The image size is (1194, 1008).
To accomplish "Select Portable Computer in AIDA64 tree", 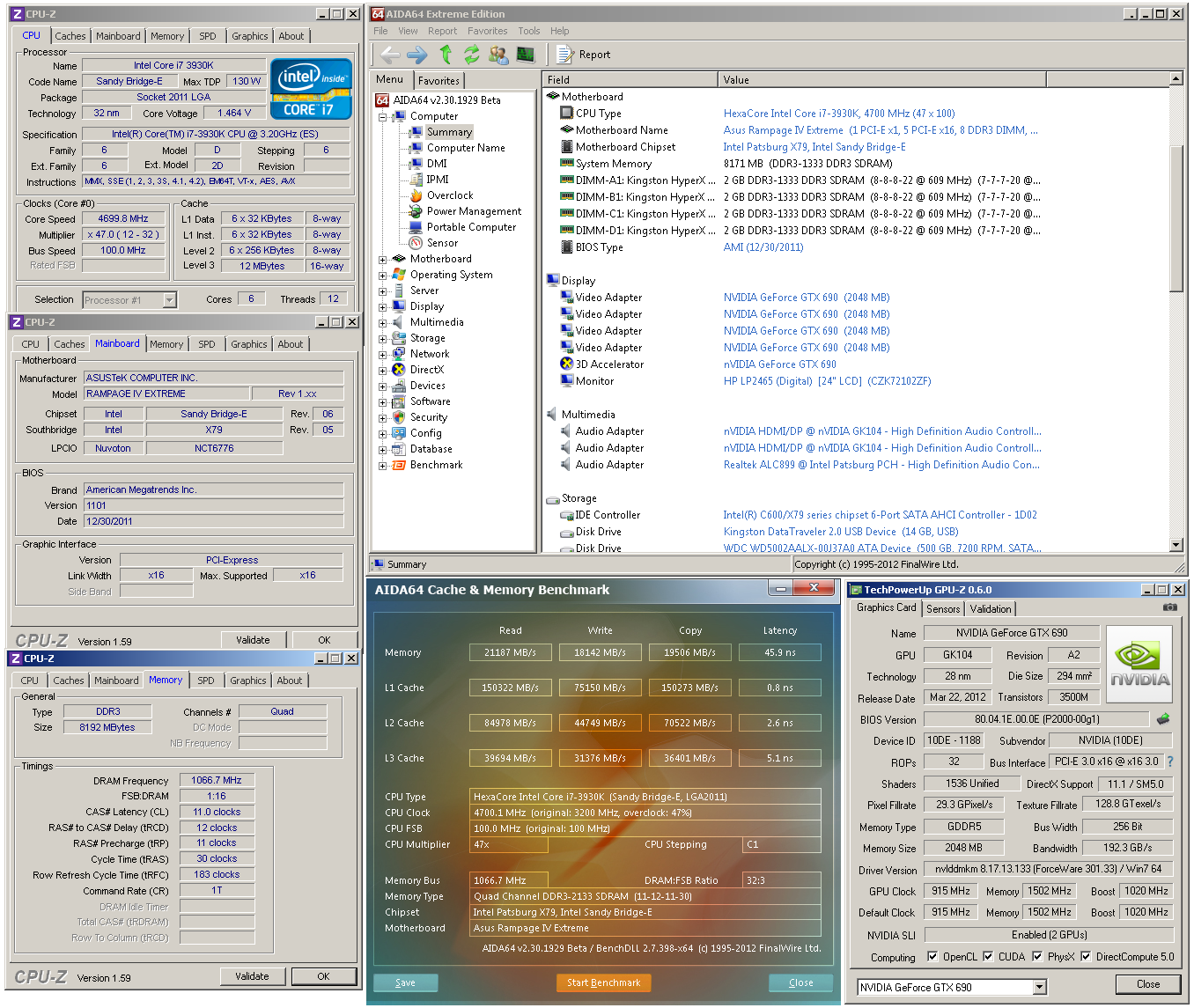I will (471, 227).
